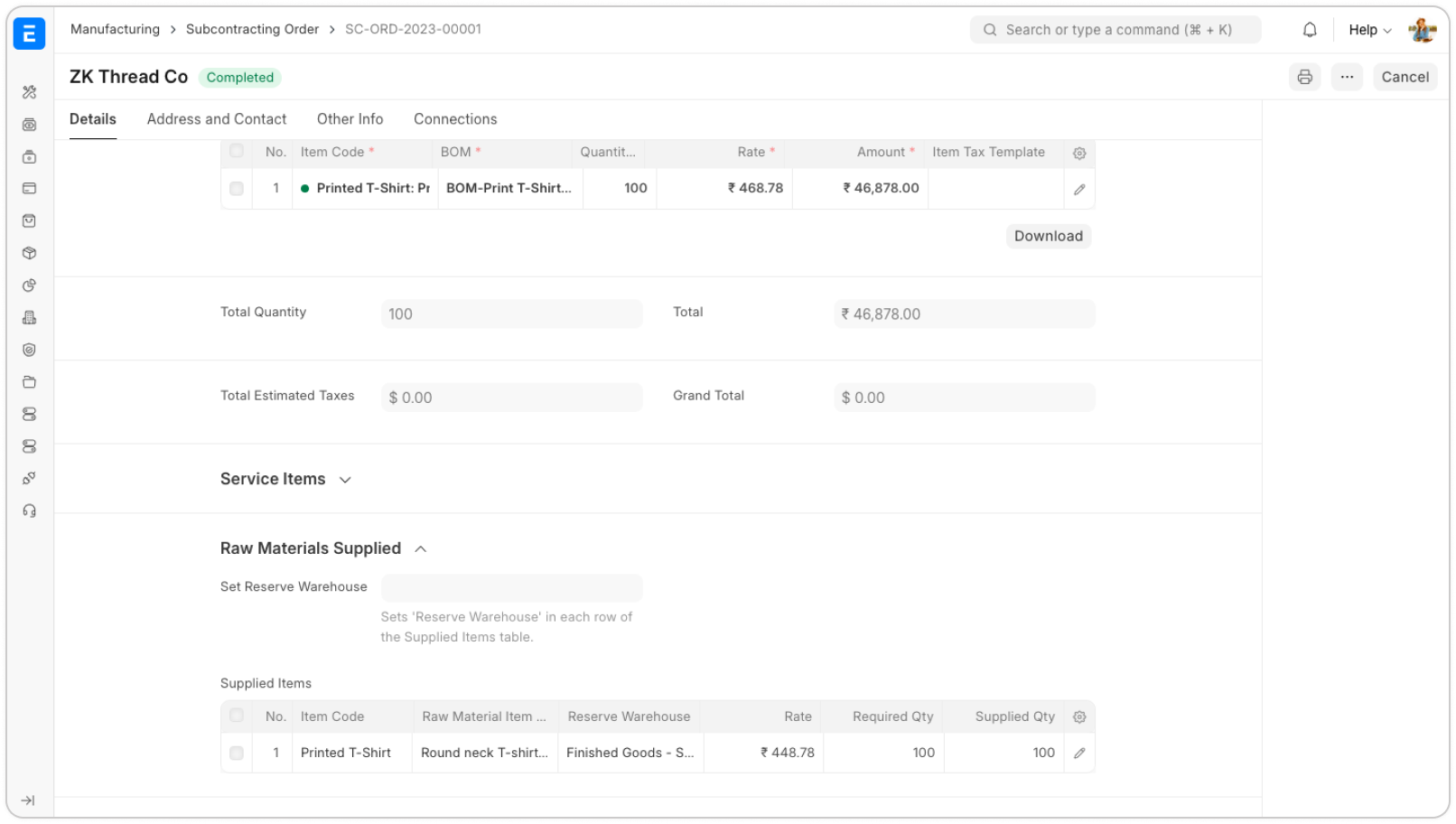Open the shopping bag sidebar icon
Viewport: 1456px width, 824px height.
[x=29, y=220]
